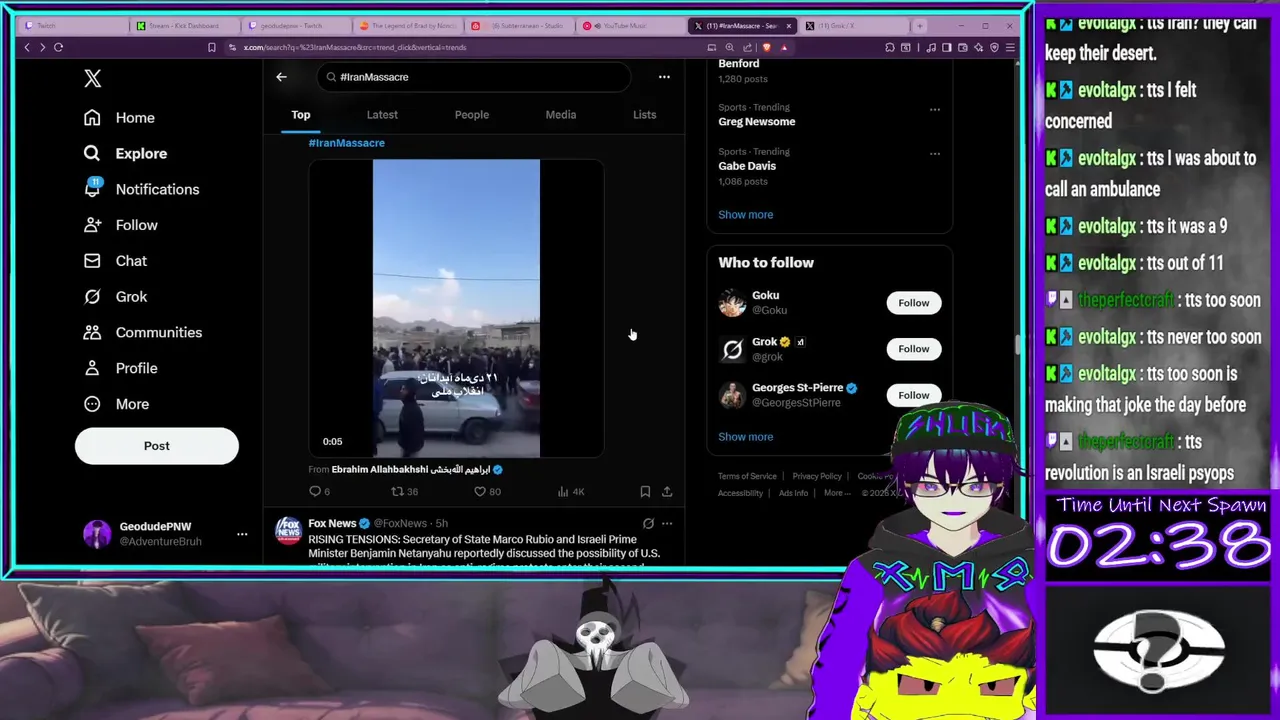The height and width of the screenshot is (720, 1280).
Task: Go to Home in sidebar
Action: tap(119, 117)
